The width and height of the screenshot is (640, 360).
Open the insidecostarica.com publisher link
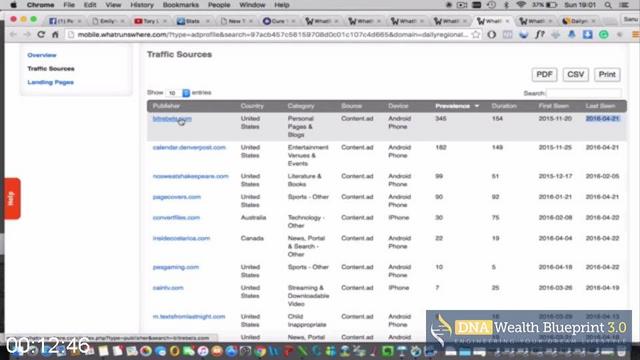181,238
